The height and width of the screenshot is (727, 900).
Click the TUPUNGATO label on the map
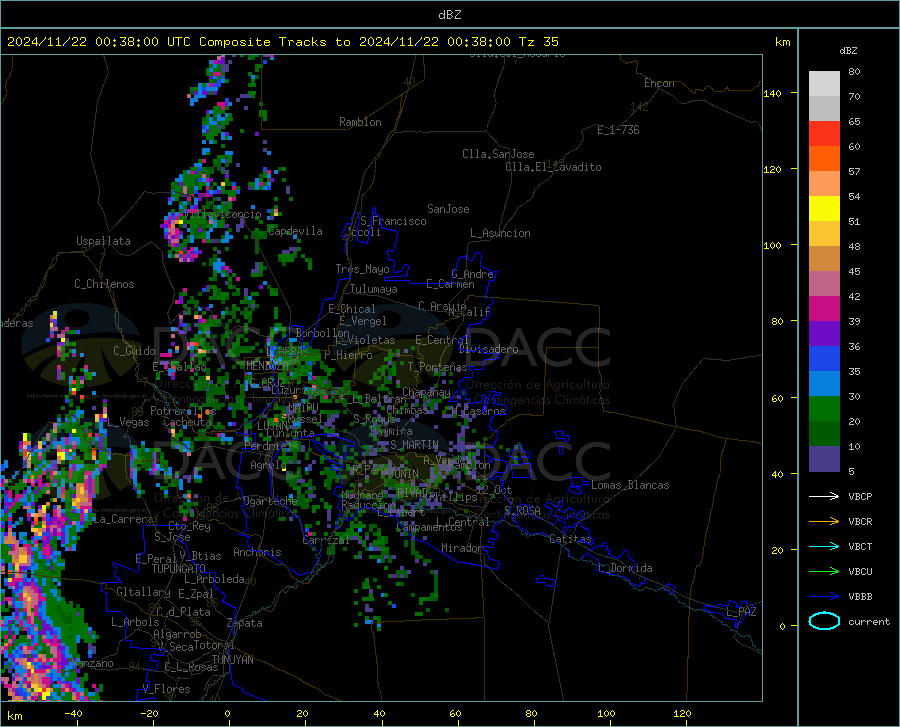(x=179, y=569)
